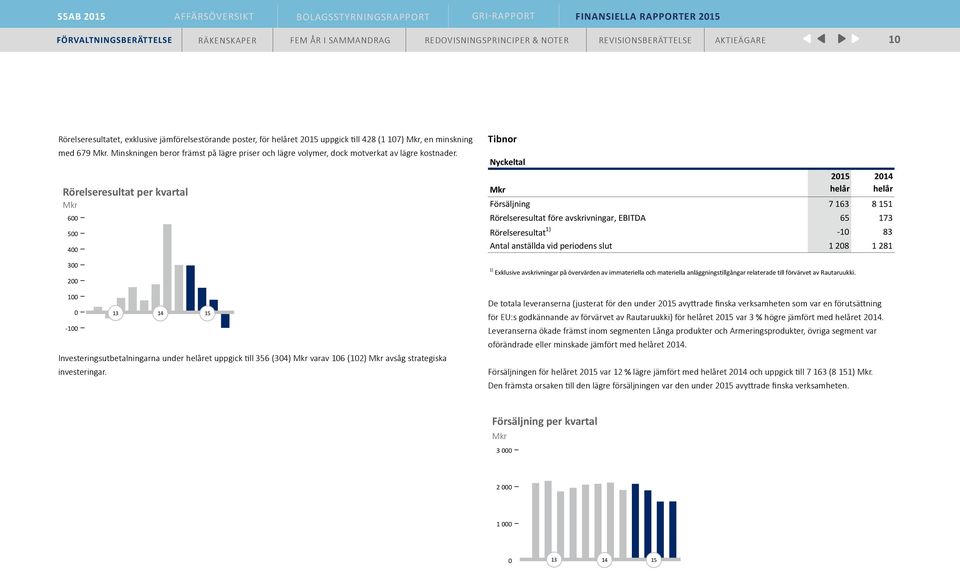The image size is (960, 569).
Task: Select Finansiella Rapporter 2015 tab
Action: (x=647, y=17)
